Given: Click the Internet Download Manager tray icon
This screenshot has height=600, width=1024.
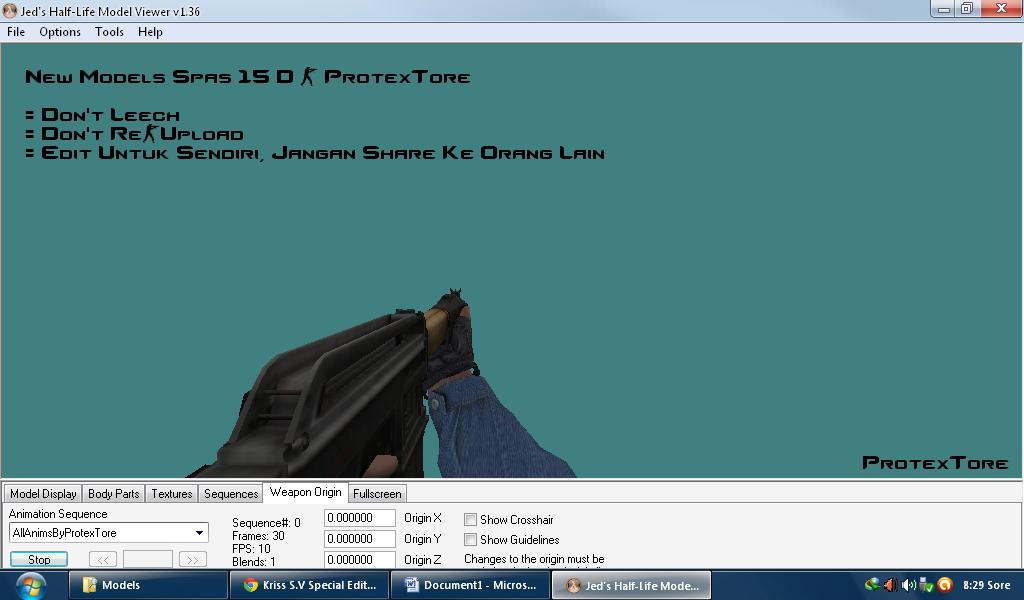Looking at the screenshot, I should pos(872,585).
